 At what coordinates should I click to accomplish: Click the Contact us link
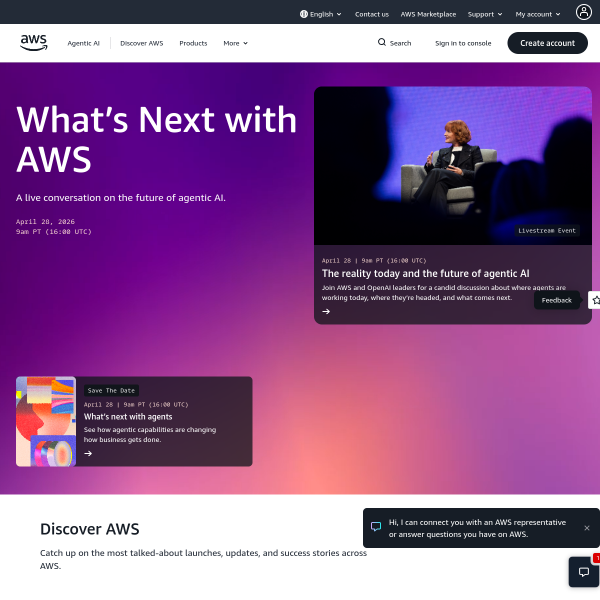click(372, 14)
